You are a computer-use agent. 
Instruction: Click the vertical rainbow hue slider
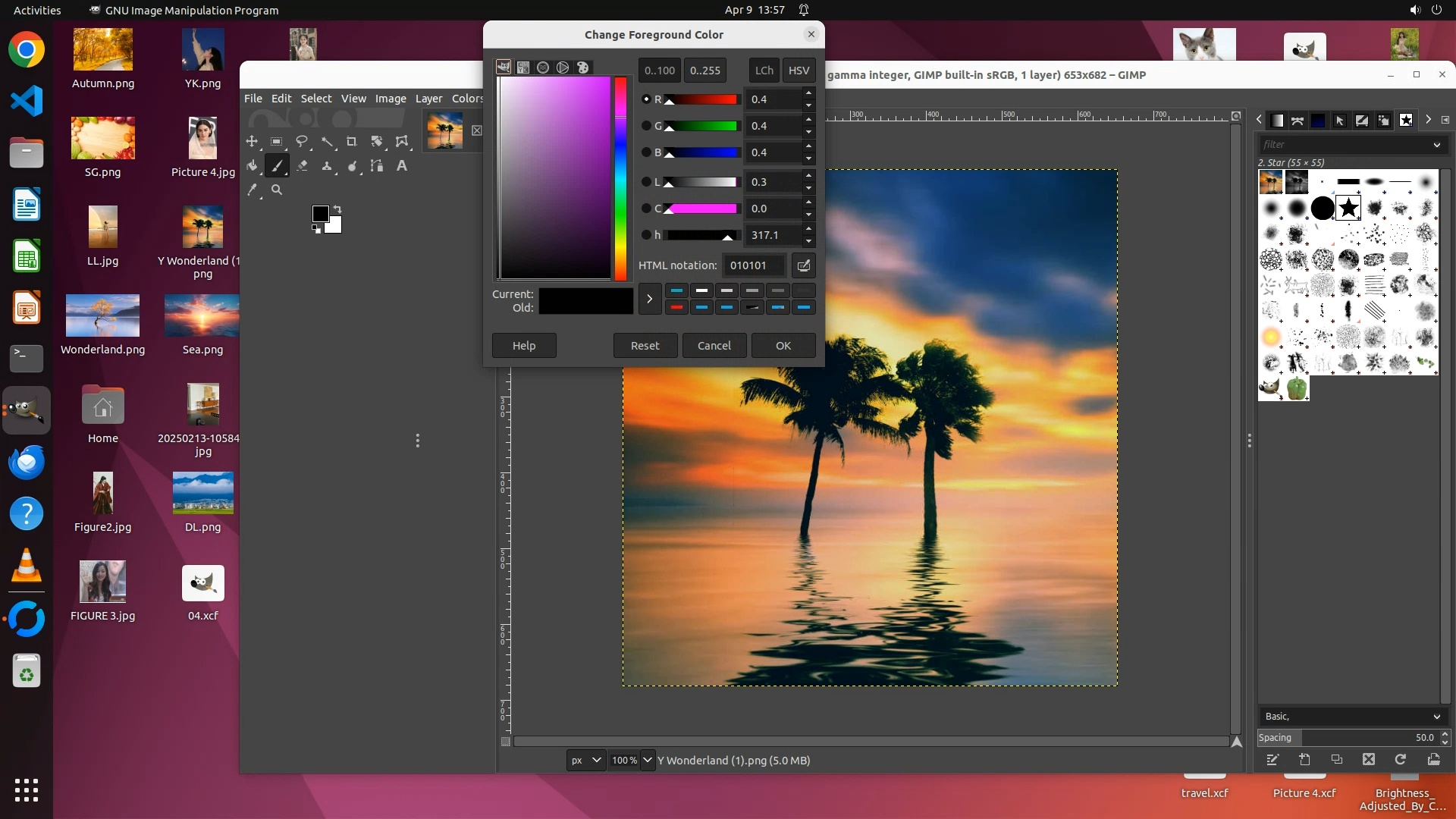(620, 178)
